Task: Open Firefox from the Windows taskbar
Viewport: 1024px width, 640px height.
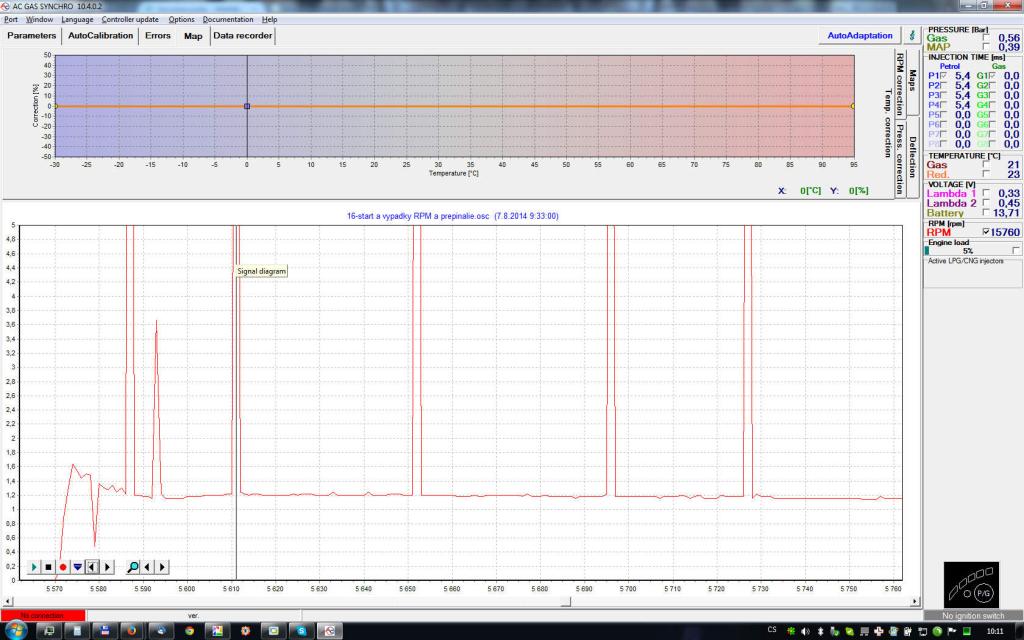Action: 131,631
